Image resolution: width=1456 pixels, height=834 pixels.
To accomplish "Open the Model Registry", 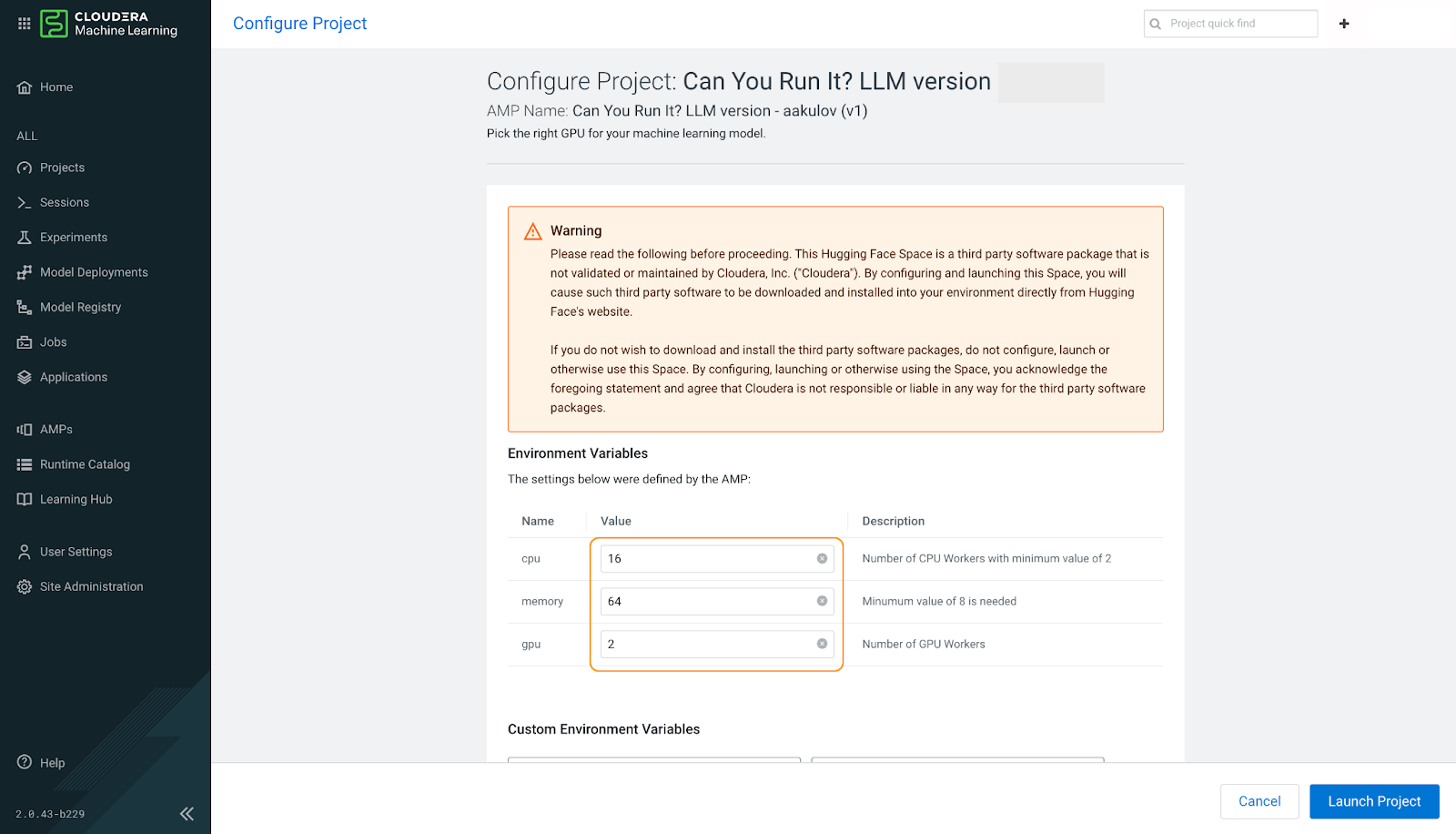I will [x=80, y=307].
